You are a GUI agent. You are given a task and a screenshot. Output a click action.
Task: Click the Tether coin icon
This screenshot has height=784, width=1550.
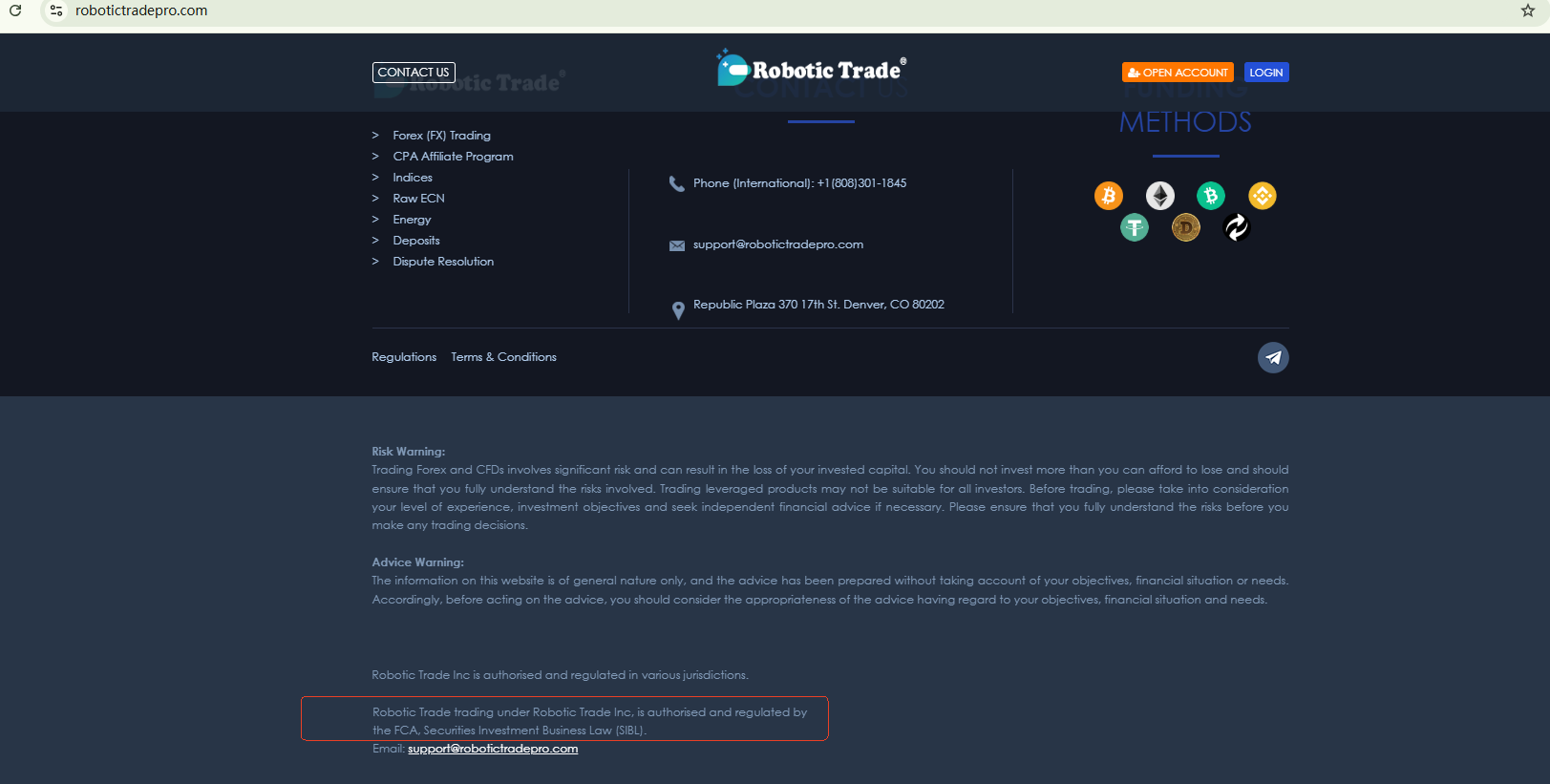(x=1135, y=227)
